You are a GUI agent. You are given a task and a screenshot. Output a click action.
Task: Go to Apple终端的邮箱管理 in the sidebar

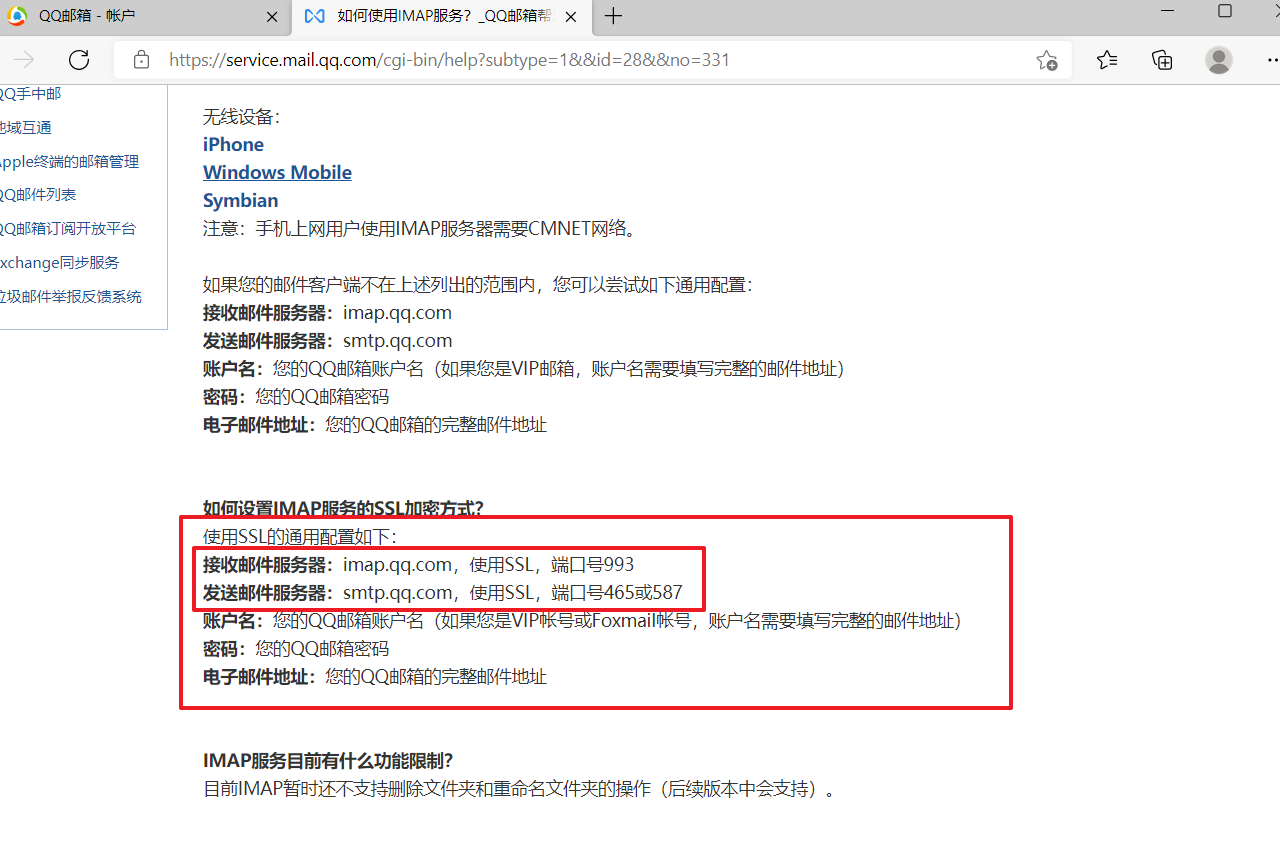coord(69,161)
